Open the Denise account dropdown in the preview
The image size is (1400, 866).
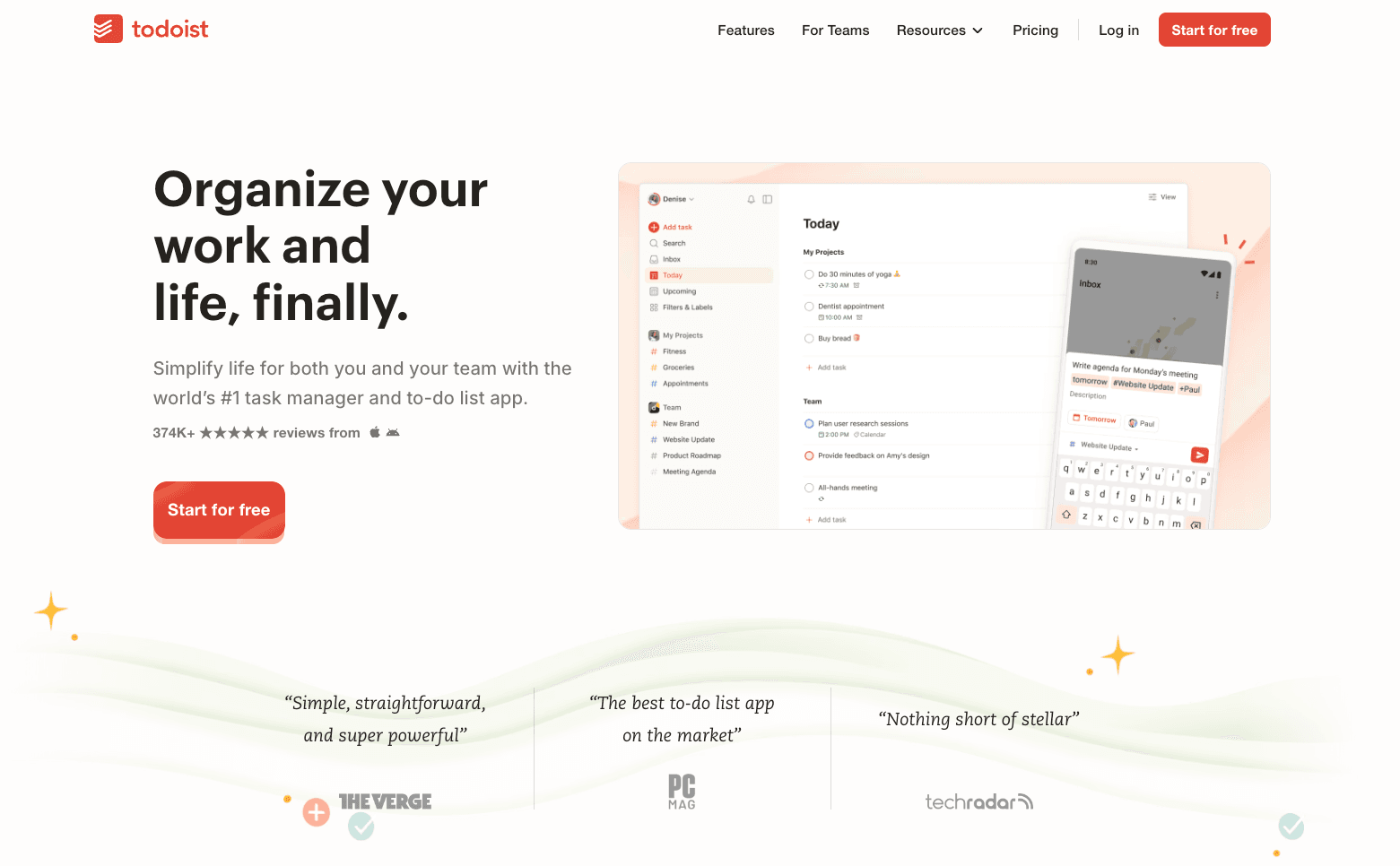pos(672,199)
